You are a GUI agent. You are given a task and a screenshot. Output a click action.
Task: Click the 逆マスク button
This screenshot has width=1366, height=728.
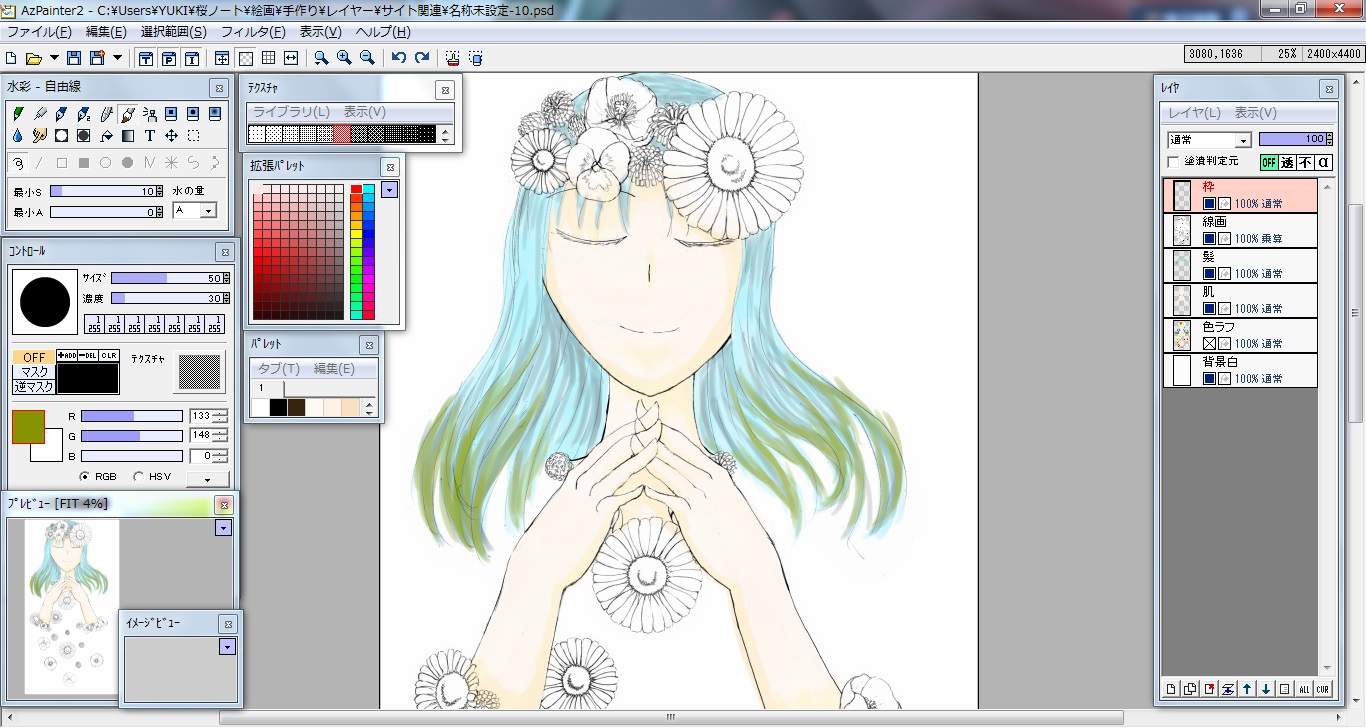pyautogui.click(x=34, y=387)
